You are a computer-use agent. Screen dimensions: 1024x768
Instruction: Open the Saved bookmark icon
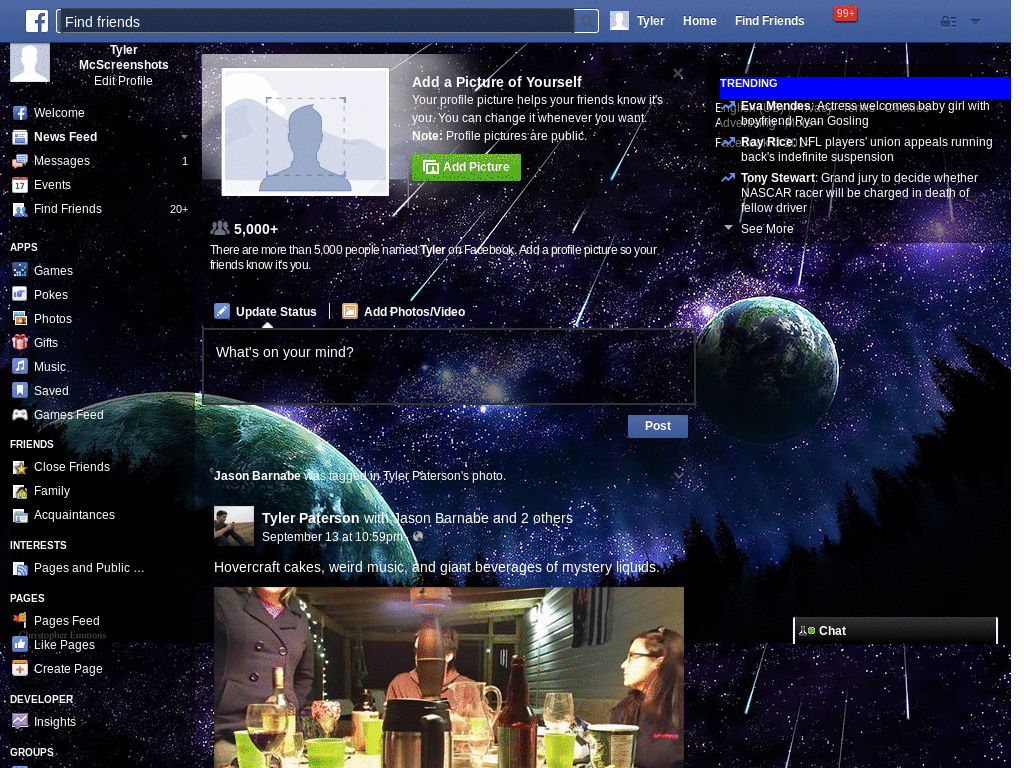[x=20, y=391]
